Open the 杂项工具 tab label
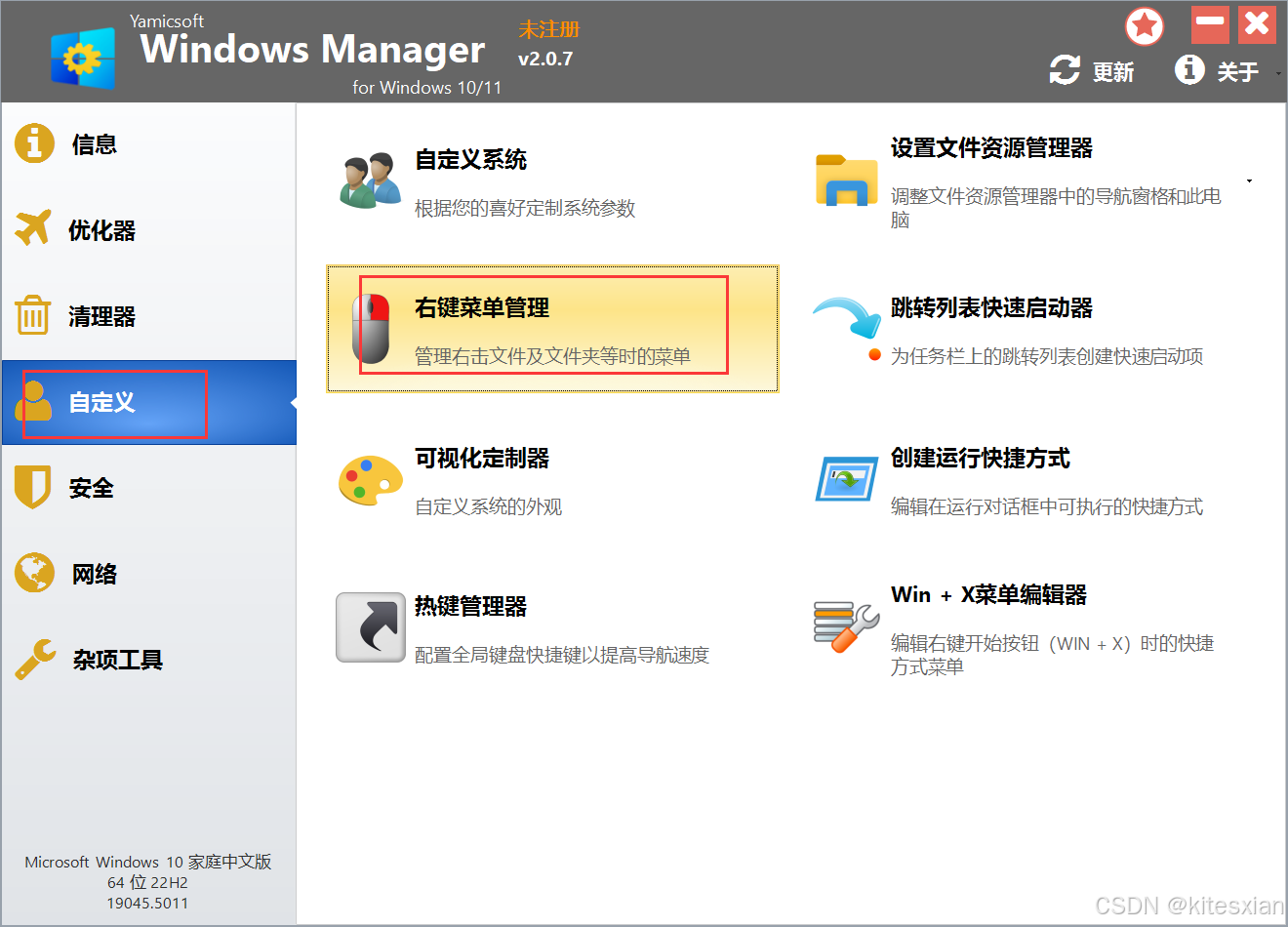Screen dimensions: 1288x927 [x=118, y=660]
